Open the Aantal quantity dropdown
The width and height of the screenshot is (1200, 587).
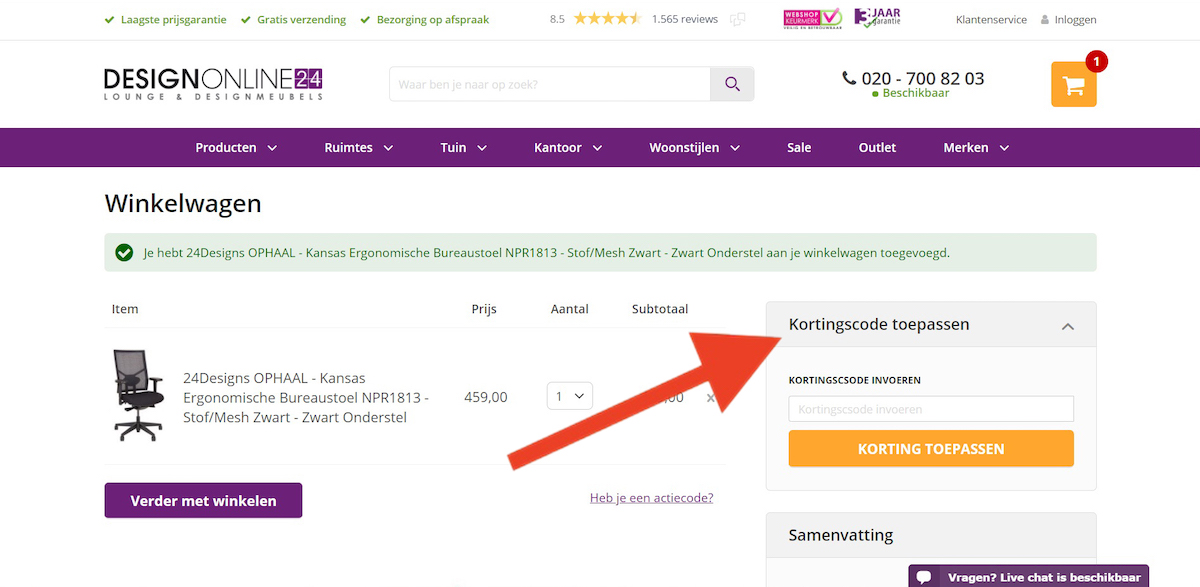tap(570, 396)
